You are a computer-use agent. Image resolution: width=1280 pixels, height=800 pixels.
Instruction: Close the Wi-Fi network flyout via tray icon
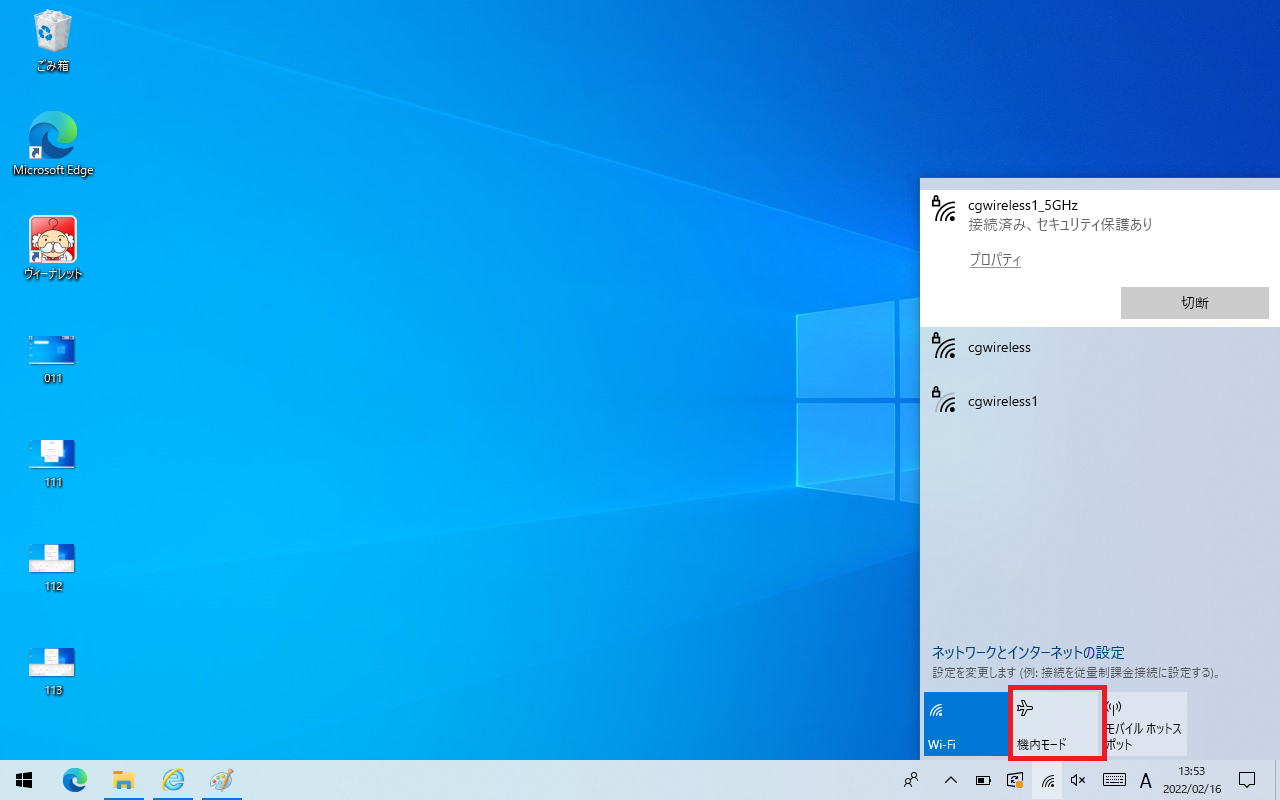(x=1047, y=780)
